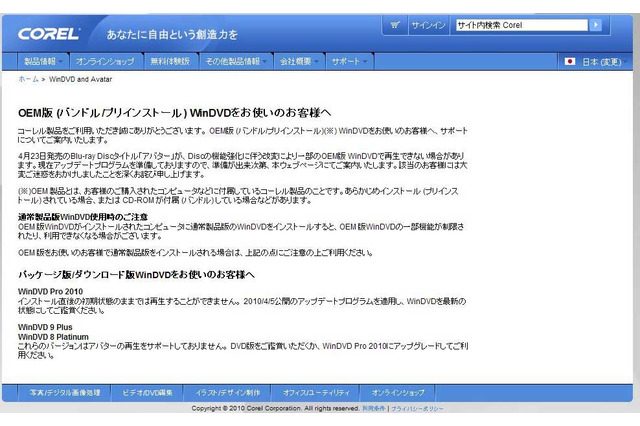The image size is (640, 426).
Task: Open 写真/デジタル画像処理 footer tab
Action: coord(64,393)
